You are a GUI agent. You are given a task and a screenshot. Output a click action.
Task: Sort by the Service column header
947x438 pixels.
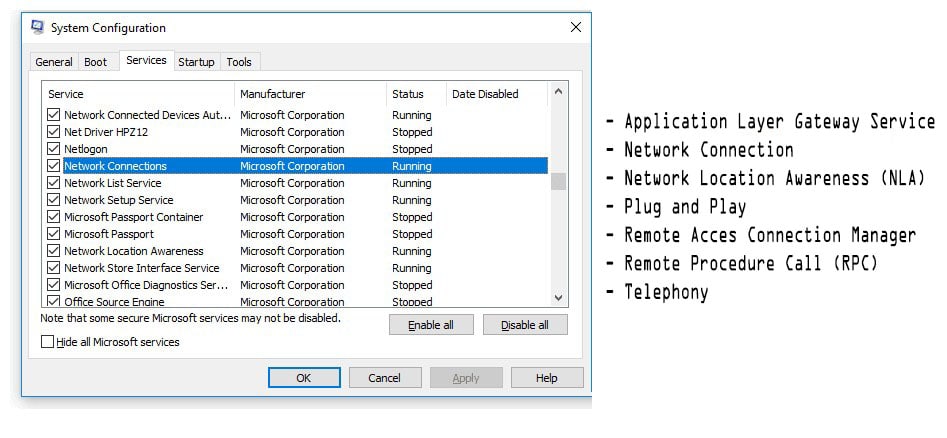138,94
